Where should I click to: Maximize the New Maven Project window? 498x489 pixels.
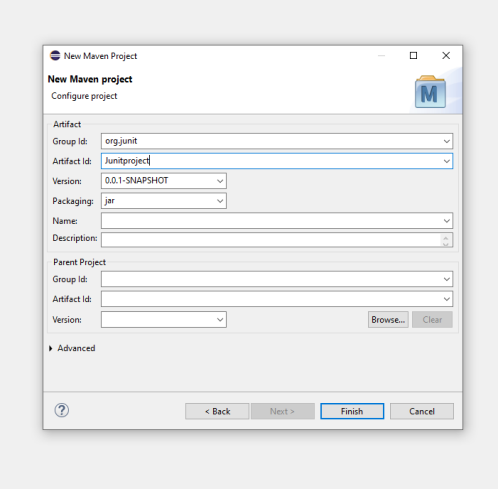(x=413, y=56)
